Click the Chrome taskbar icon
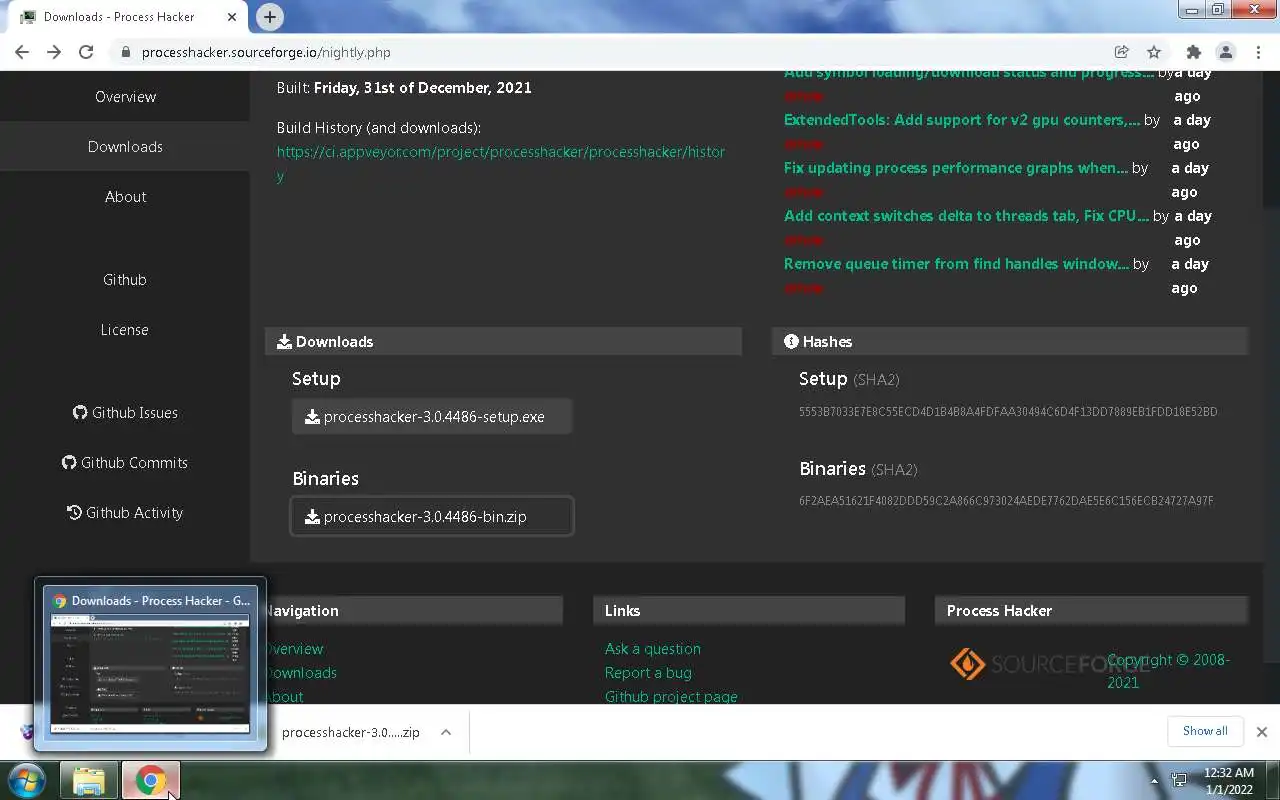The image size is (1280, 800). click(x=151, y=781)
